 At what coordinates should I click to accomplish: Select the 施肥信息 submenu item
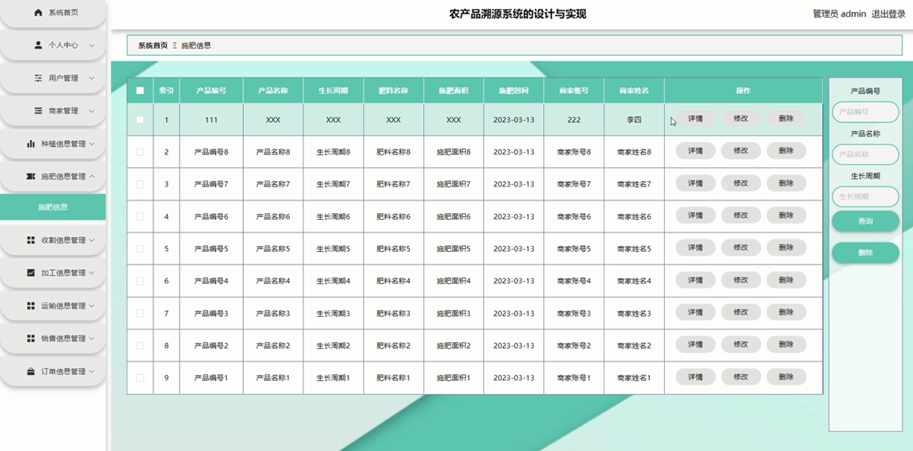52,207
